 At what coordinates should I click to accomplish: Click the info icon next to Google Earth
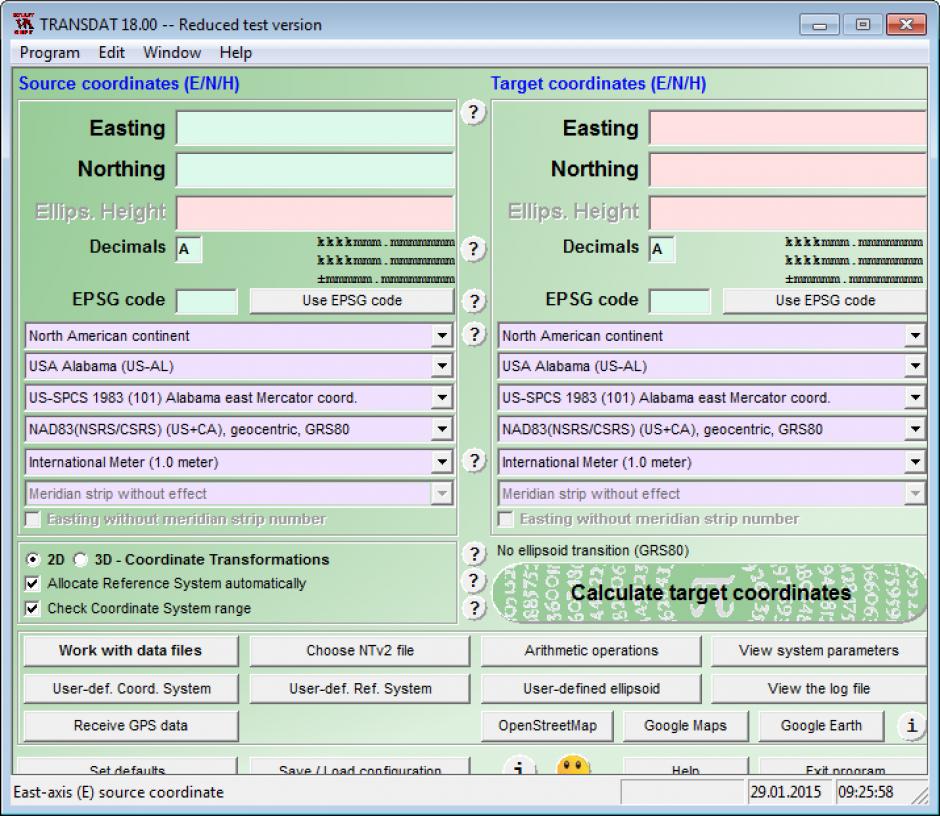pos(911,726)
